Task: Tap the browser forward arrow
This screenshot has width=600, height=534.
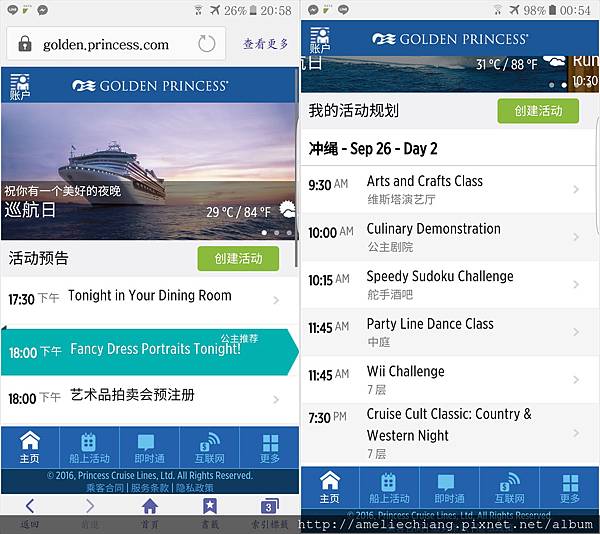Action: pos(90,506)
